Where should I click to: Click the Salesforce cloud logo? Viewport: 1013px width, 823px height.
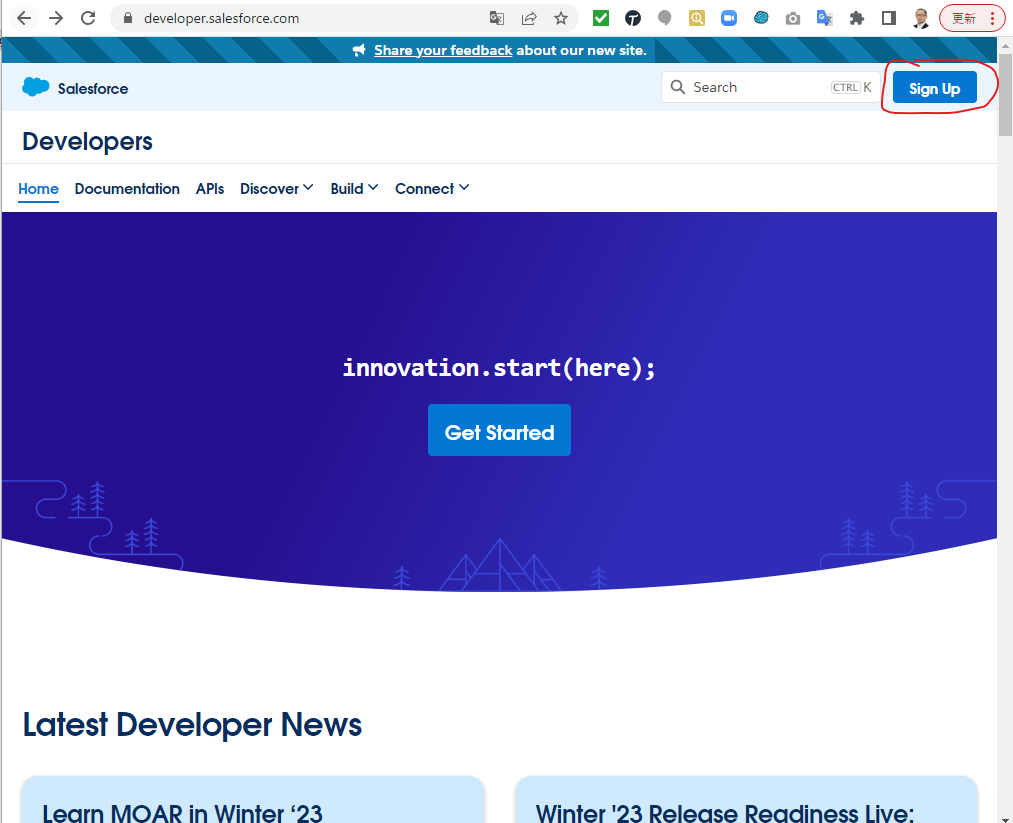[36, 88]
